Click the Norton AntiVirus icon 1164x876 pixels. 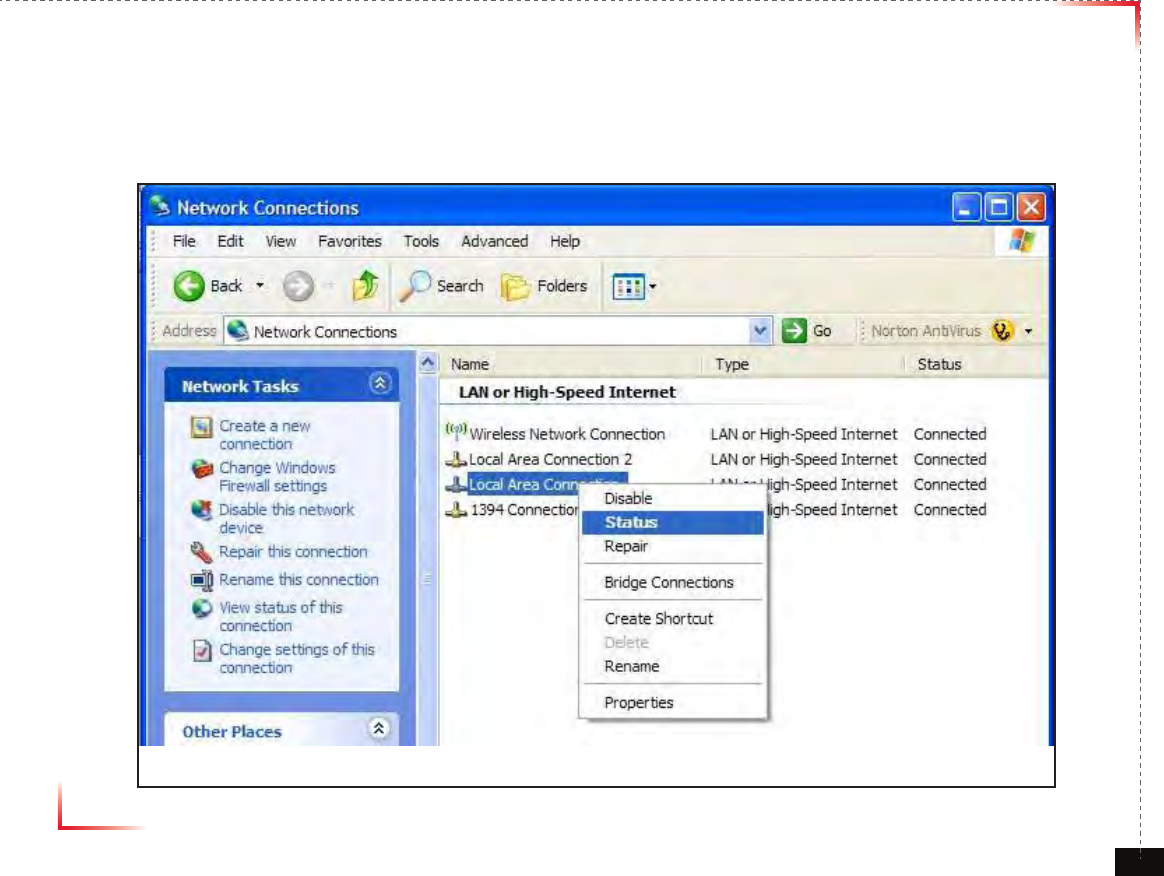click(1002, 331)
